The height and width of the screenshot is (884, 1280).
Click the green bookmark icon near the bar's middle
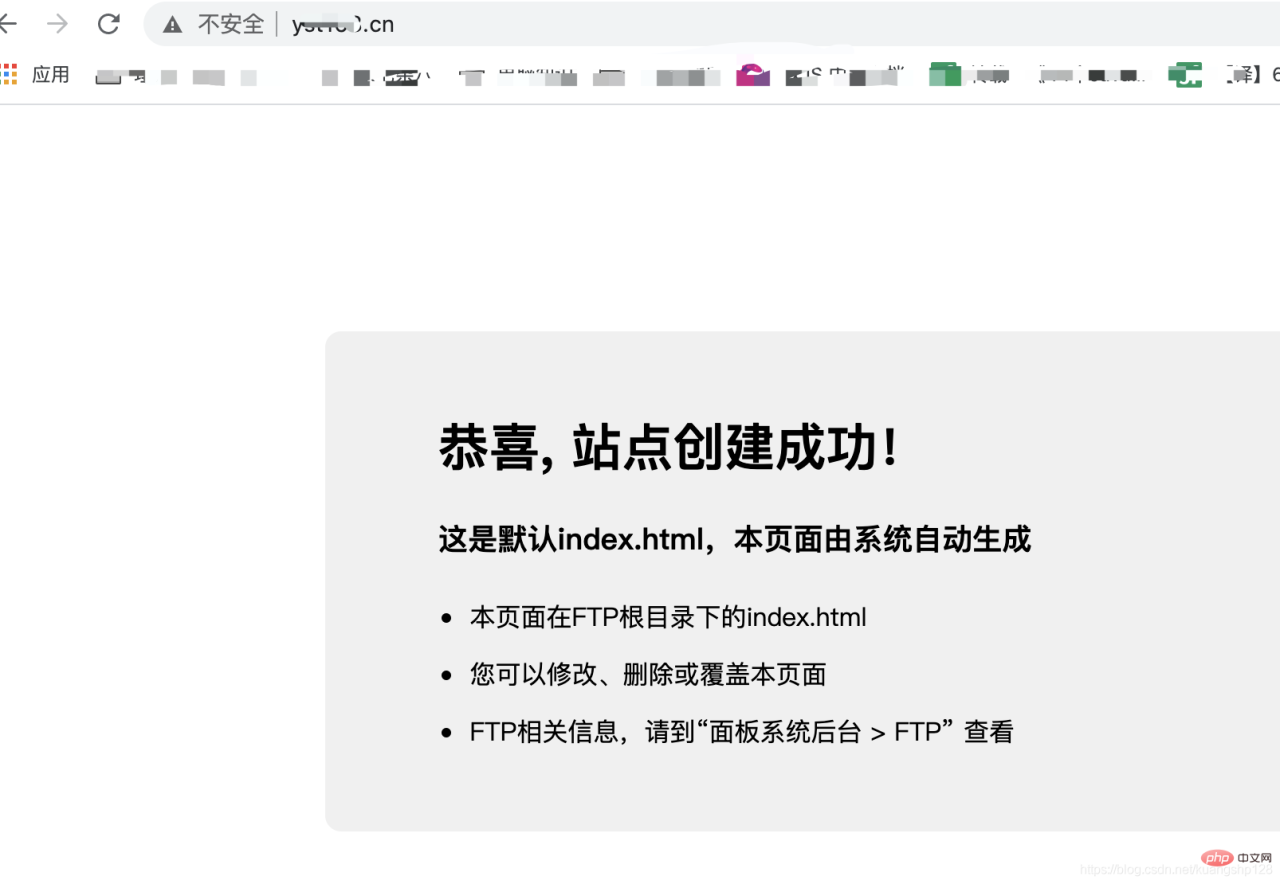coord(944,73)
